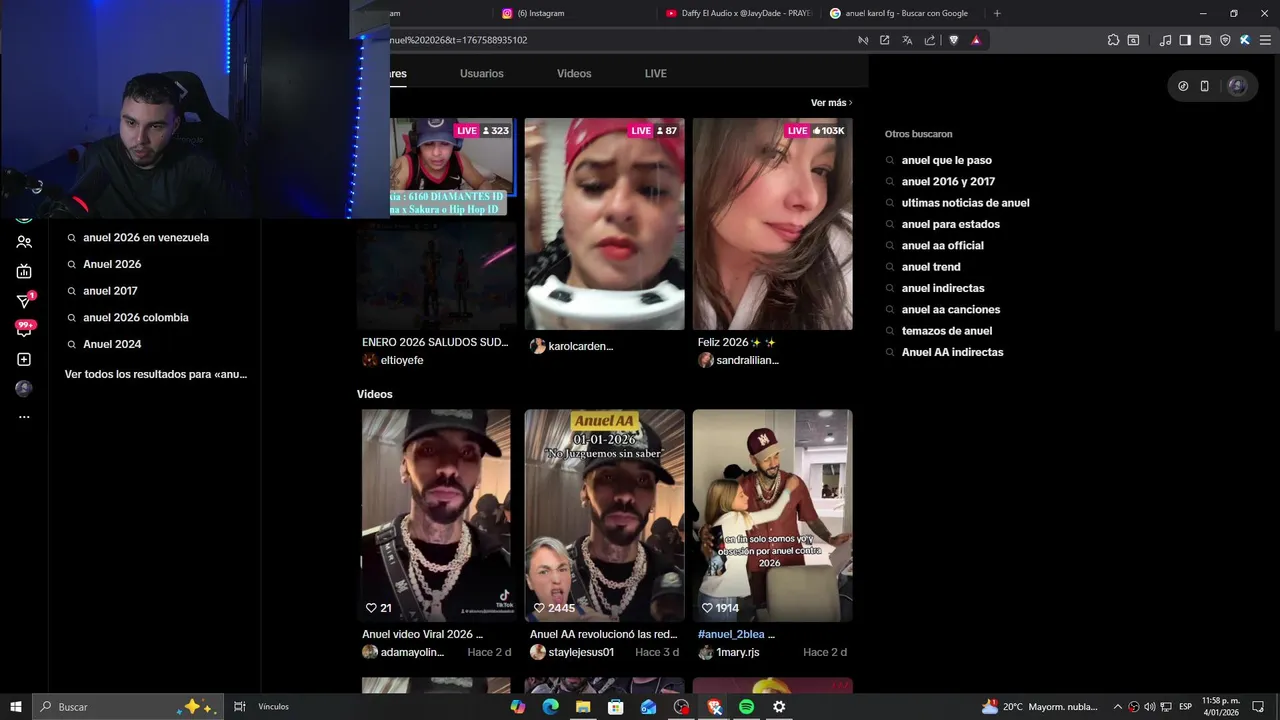Open the Windows Start menu
The height and width of the screenshot is (720, 1280).
click(16, 707)
